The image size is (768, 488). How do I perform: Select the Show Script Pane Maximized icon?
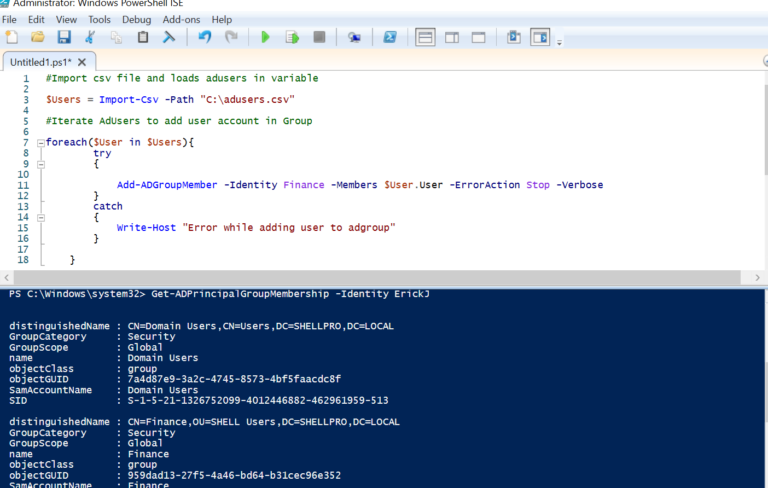coord(479,37)
